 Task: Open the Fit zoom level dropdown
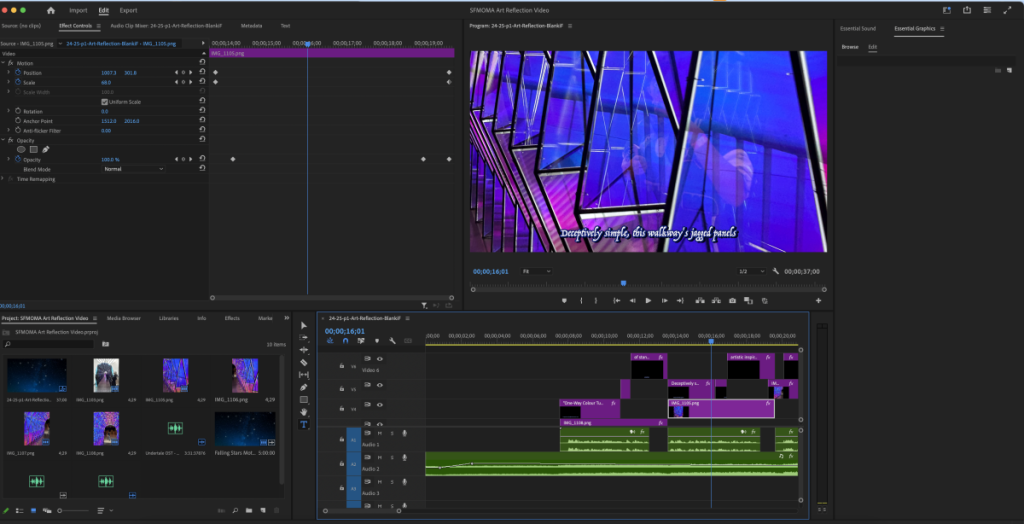point(537,271)
